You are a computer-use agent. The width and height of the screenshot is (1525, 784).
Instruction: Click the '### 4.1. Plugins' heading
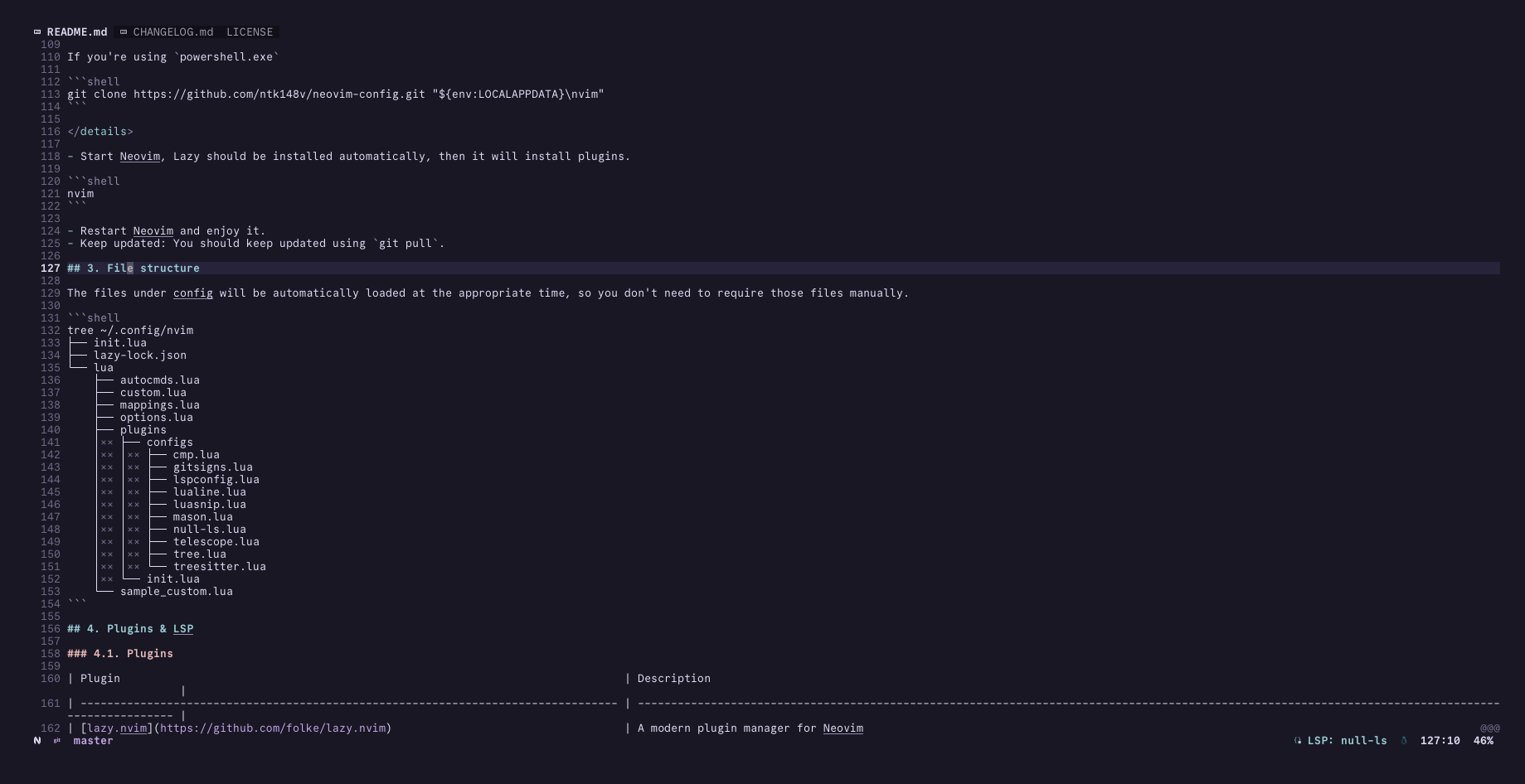120,654
